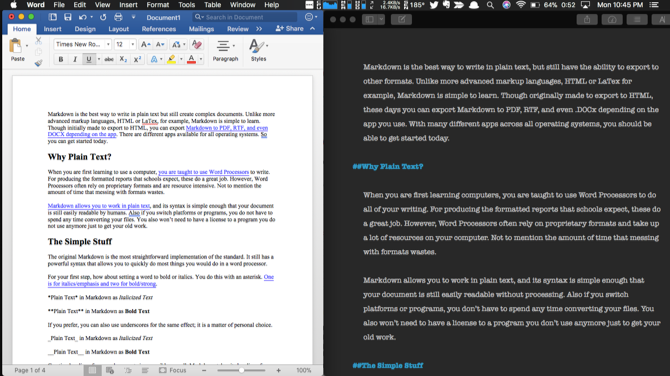Open the Review ribbon tab
The width and height of the screenshot is (670, 376).
click(x=238, y=29)
